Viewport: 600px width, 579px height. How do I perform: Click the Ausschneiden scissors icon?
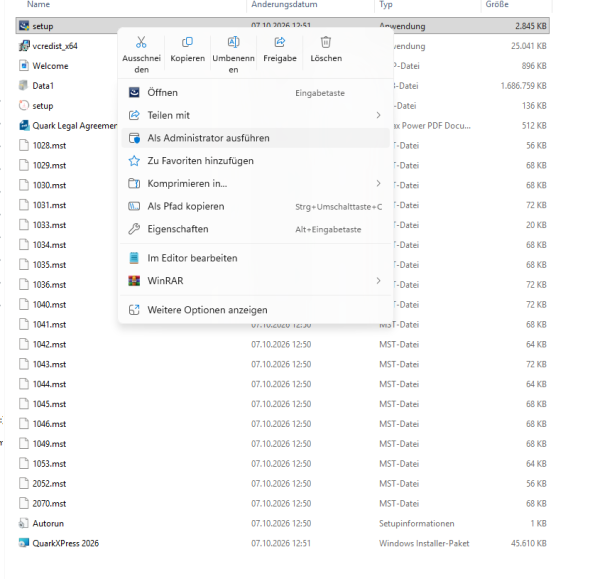coord(141,42)
